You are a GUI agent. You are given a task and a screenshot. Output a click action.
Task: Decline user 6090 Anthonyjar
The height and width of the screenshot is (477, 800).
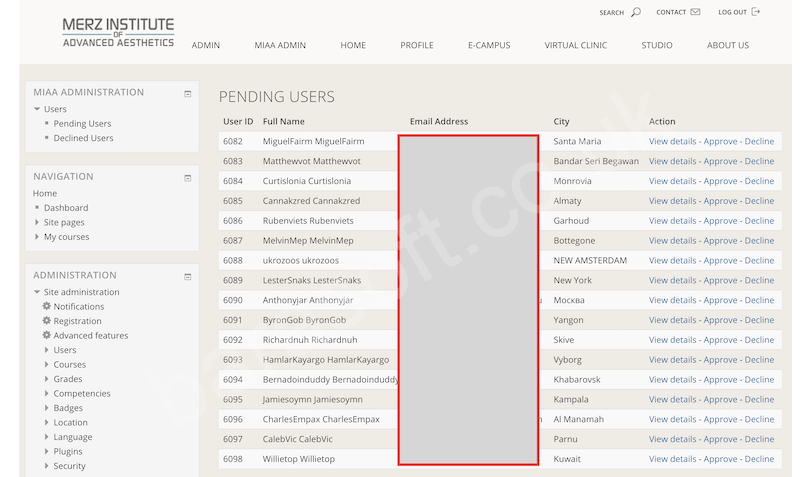759,300
